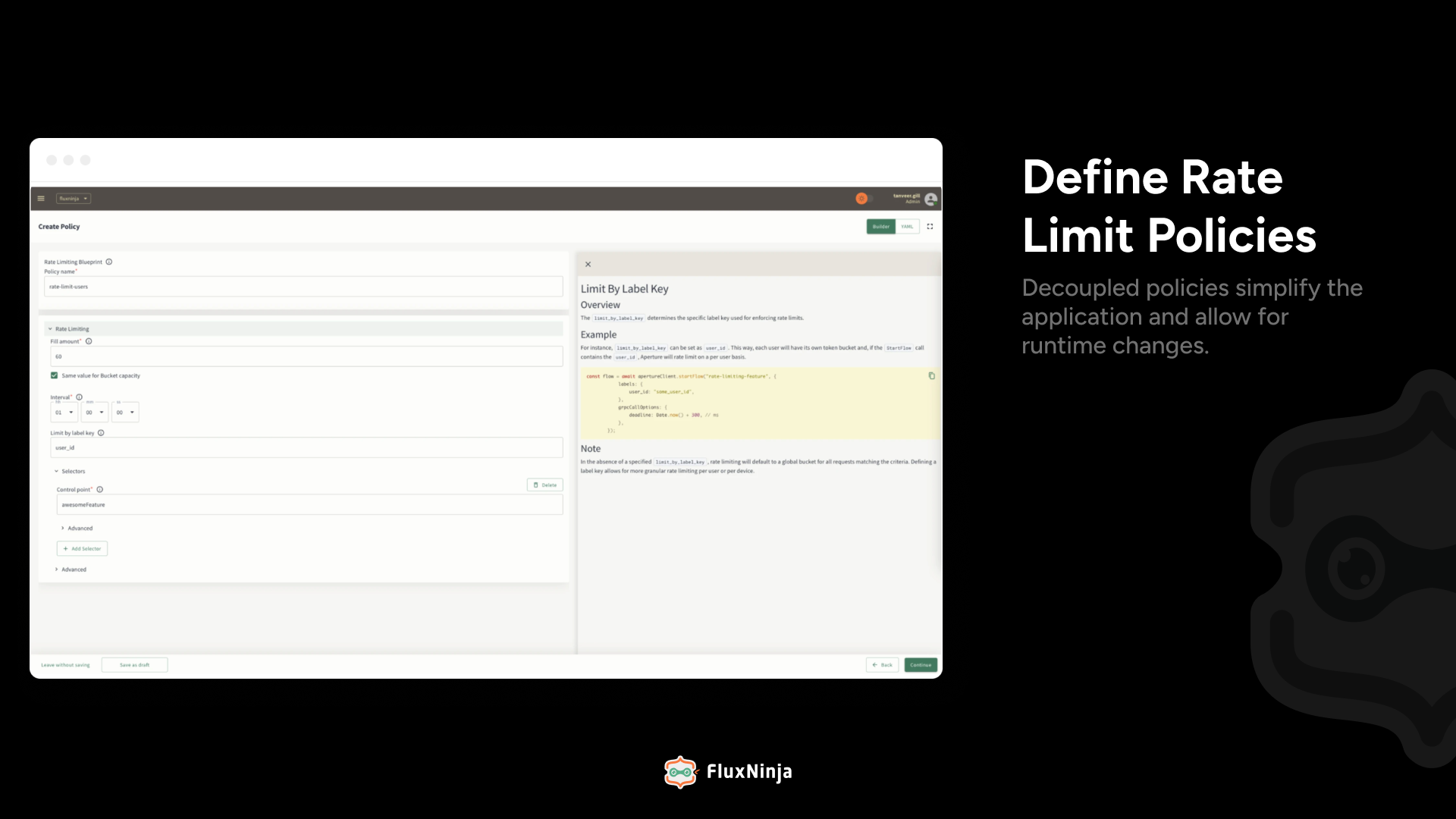
Task: Select the Builder tab
Action: click(880, 226)
